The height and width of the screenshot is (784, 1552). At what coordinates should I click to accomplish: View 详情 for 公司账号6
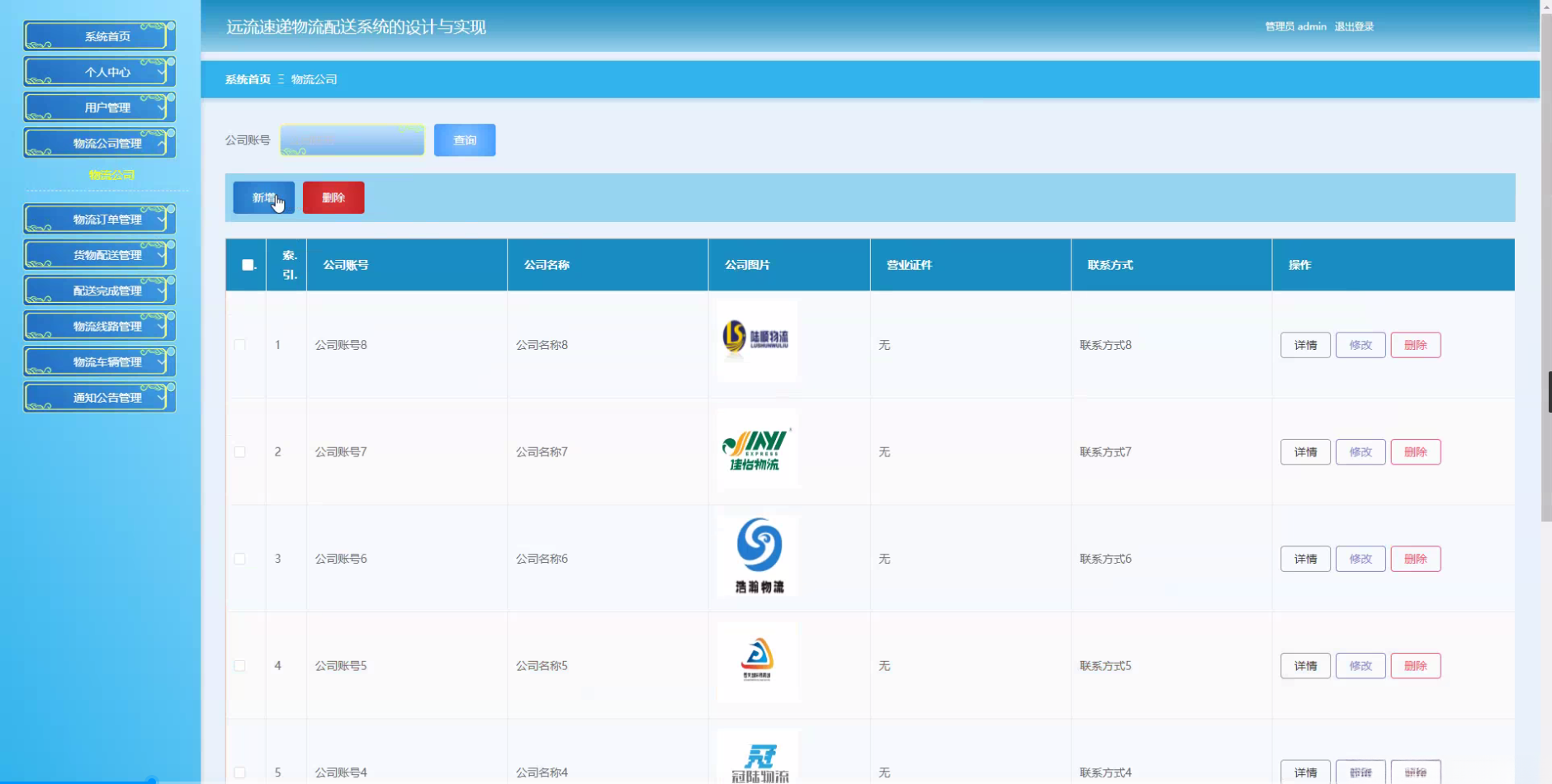1305,559
